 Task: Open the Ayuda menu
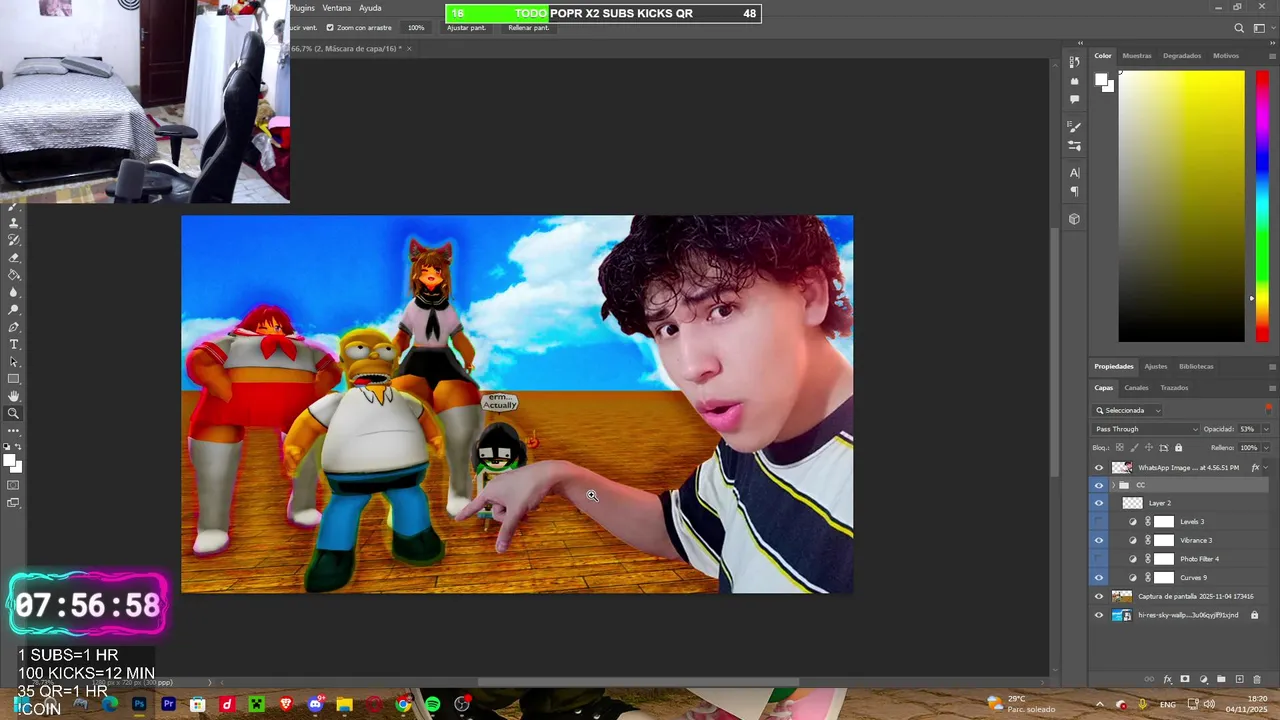pyautogui.click(x=370, y=8)
